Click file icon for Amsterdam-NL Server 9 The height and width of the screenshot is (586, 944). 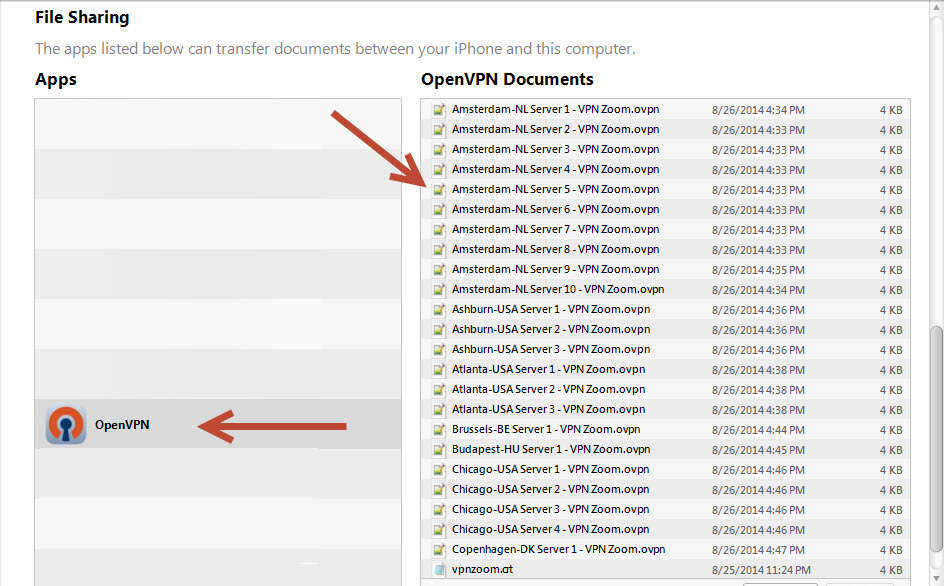tap(439, 270)
